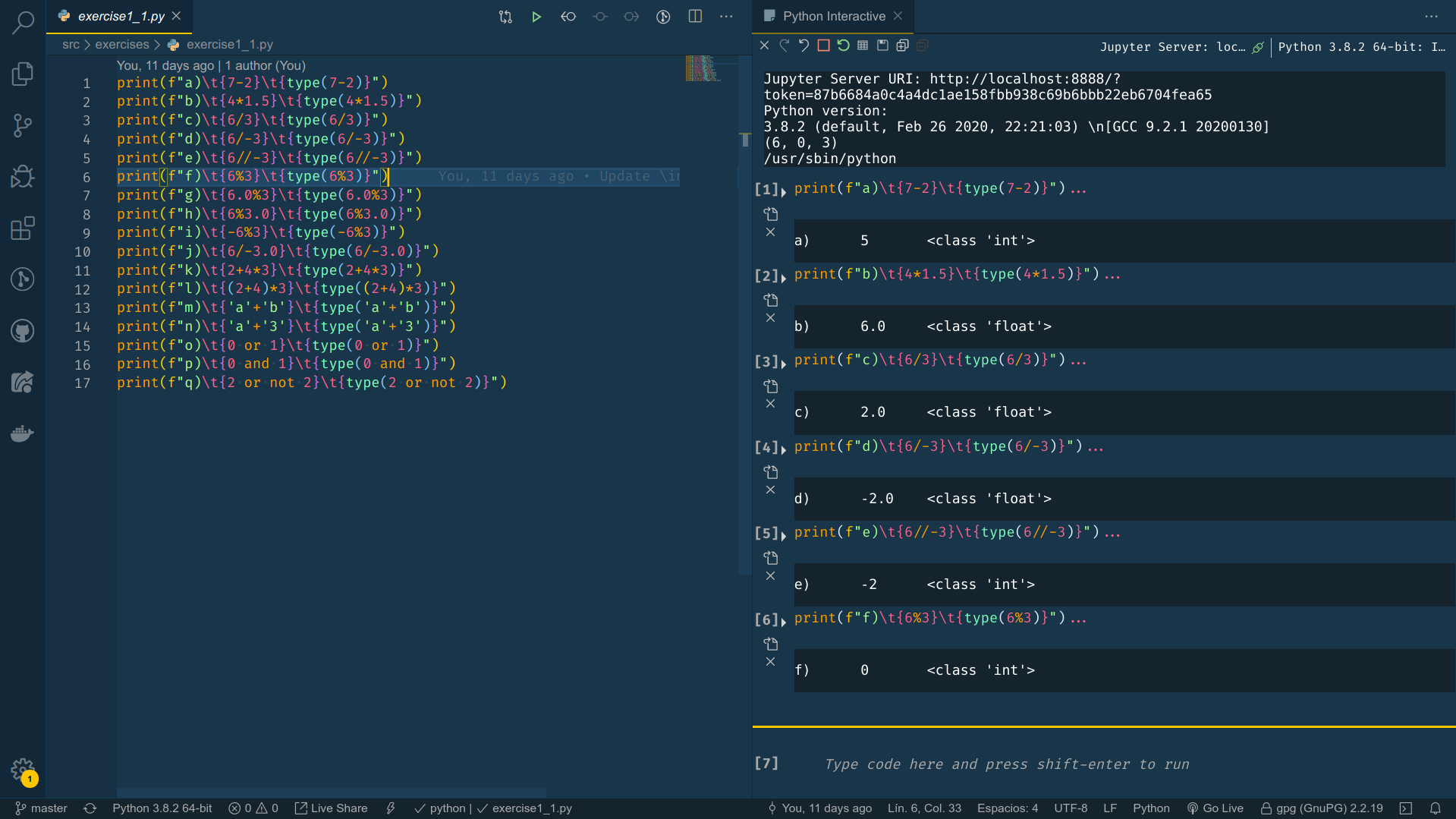Open the Run and Debug view

click(23, 176)
